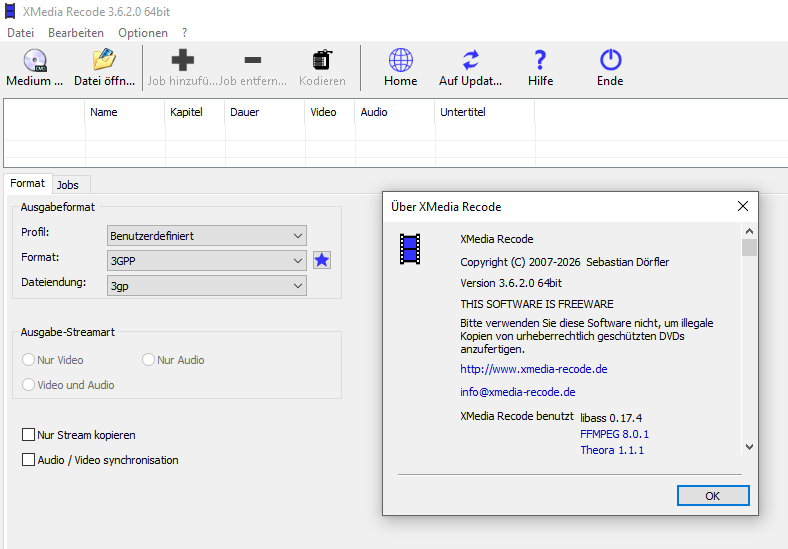Open the xmedia-recode.de website link
This screenshot has width=788, height=549.
coord(534,369)
